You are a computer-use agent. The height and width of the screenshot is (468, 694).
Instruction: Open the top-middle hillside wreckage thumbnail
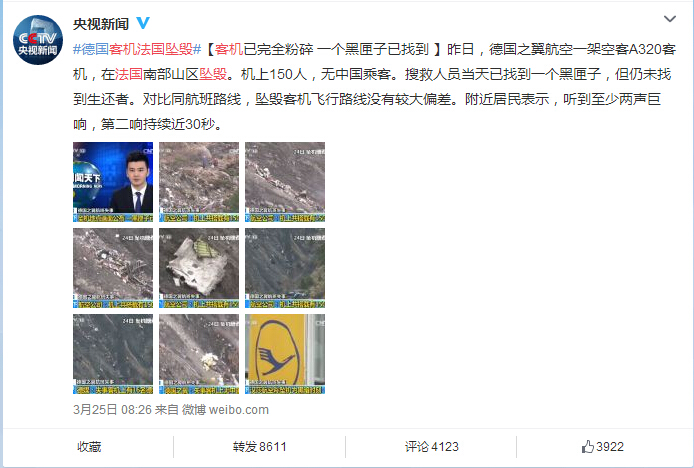[199, 182]
